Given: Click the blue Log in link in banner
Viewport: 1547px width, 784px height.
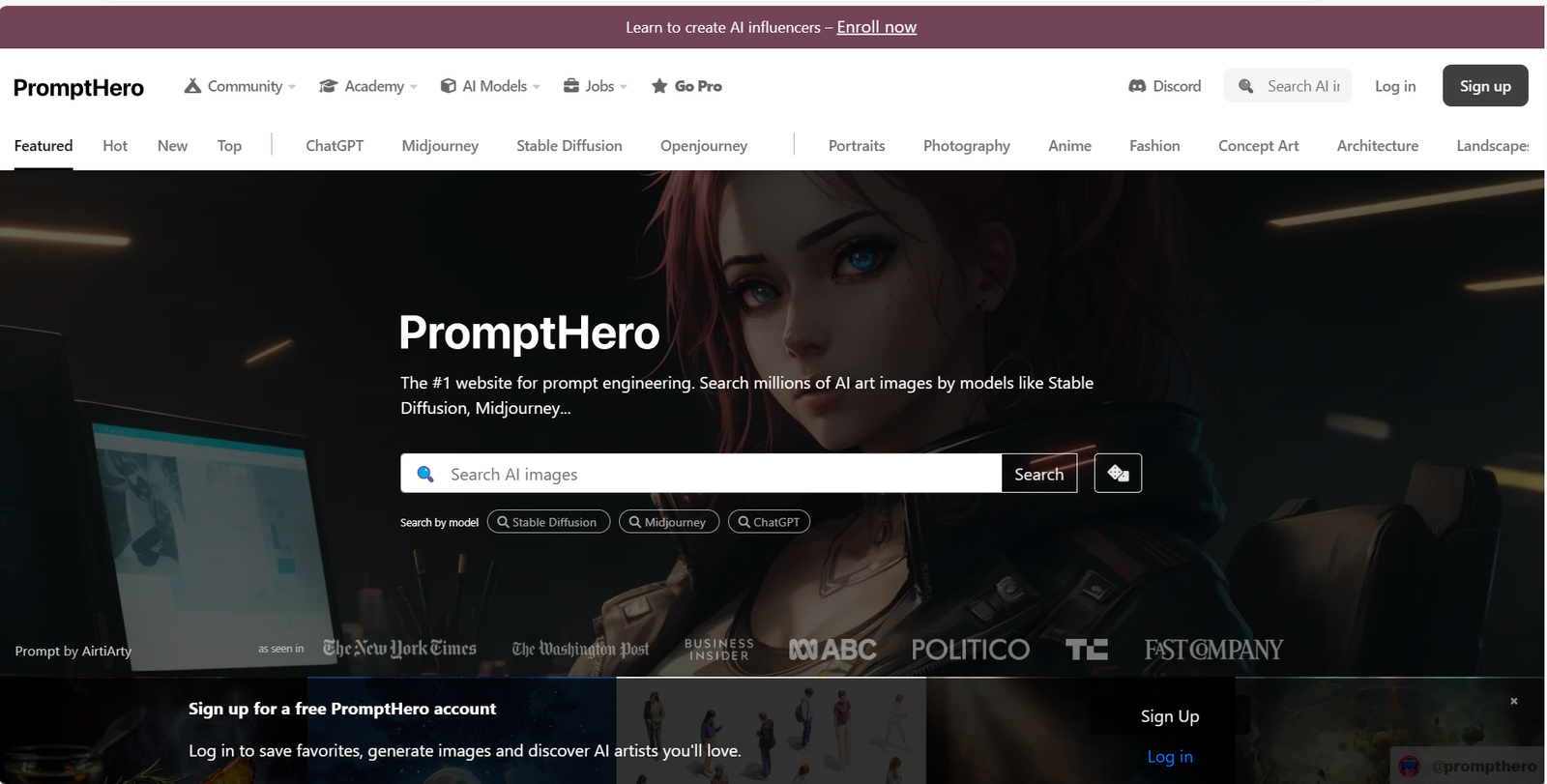Looking at the screenshot, I should tap(1170, 757).
